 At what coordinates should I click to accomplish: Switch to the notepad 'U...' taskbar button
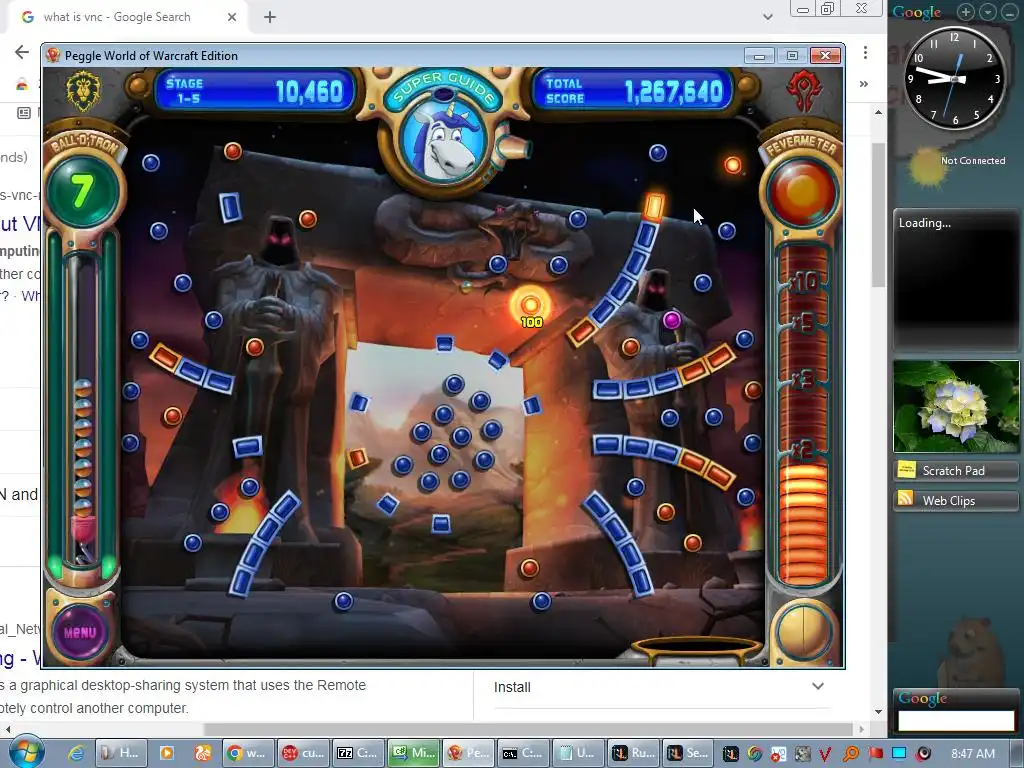tap(578, 753)
